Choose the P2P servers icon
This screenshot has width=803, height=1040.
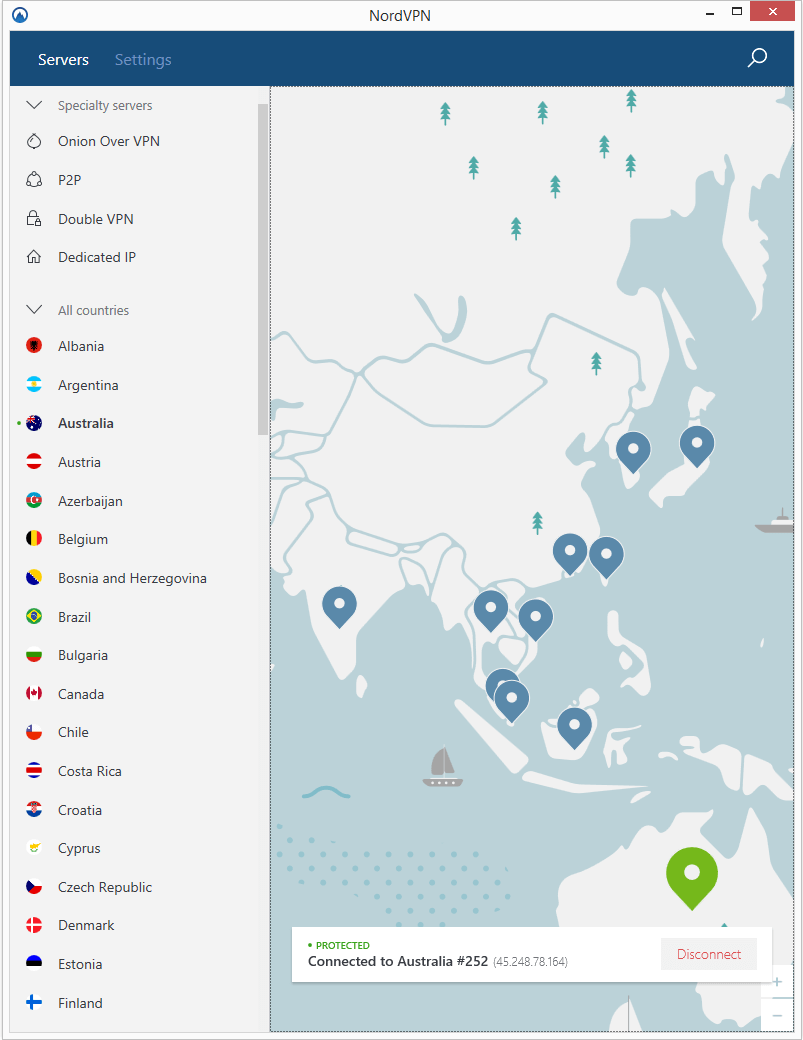34,180
